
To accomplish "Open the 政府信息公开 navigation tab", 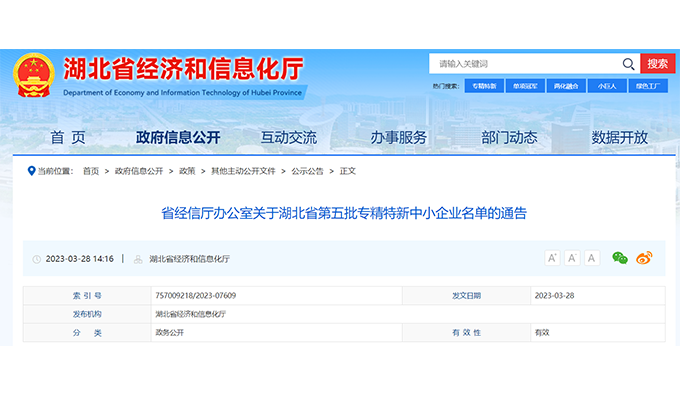I will point(178,137).
